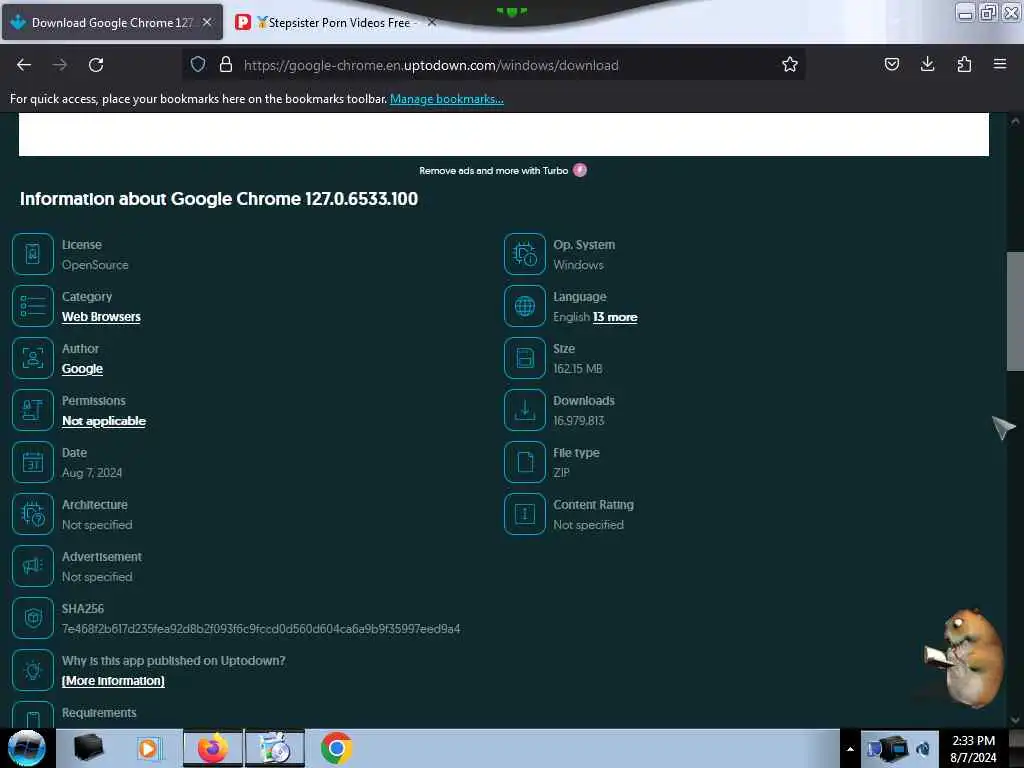1024x768 pixels.
Task: Click the Size disk icon
Action: (524, 358)
